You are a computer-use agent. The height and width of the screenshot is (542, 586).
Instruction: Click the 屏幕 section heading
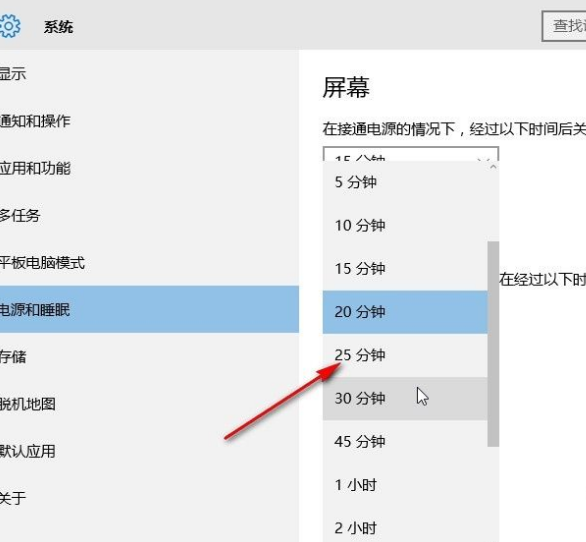point(346,88)
